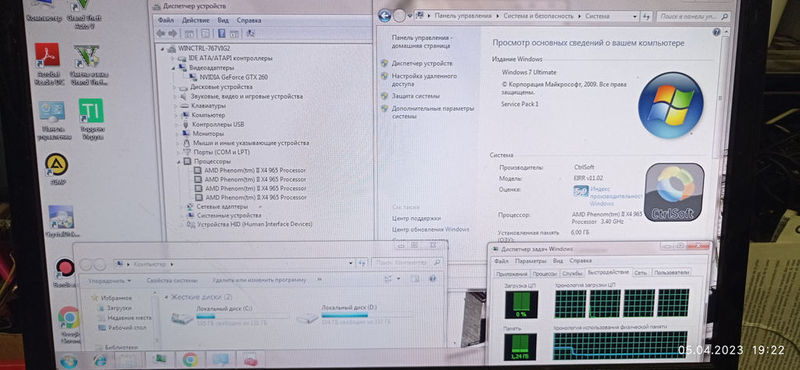Open the Действие menu in Device Manager

195,20
